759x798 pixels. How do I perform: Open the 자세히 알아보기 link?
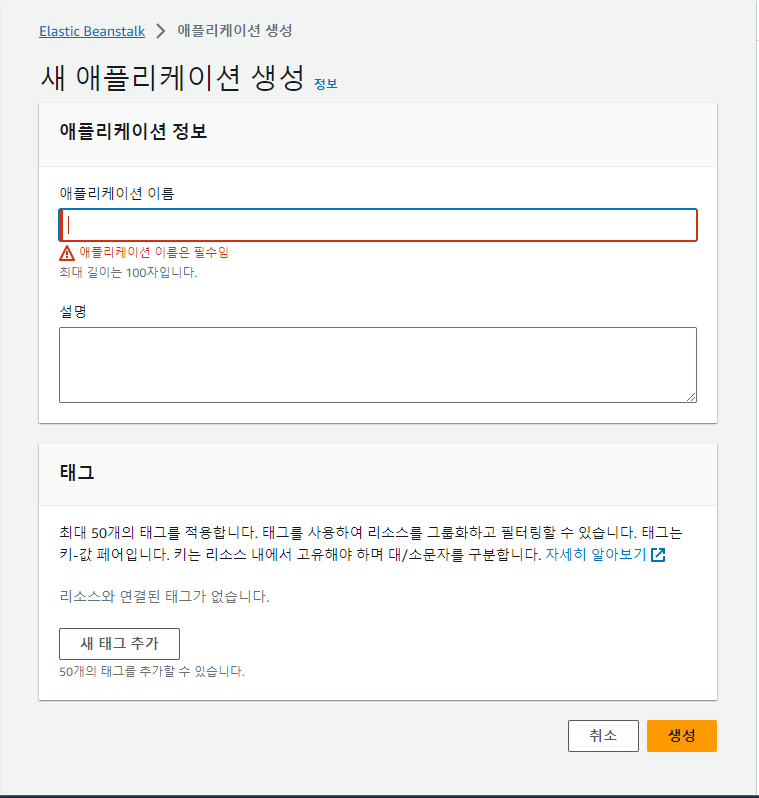[x=596, y=554]
